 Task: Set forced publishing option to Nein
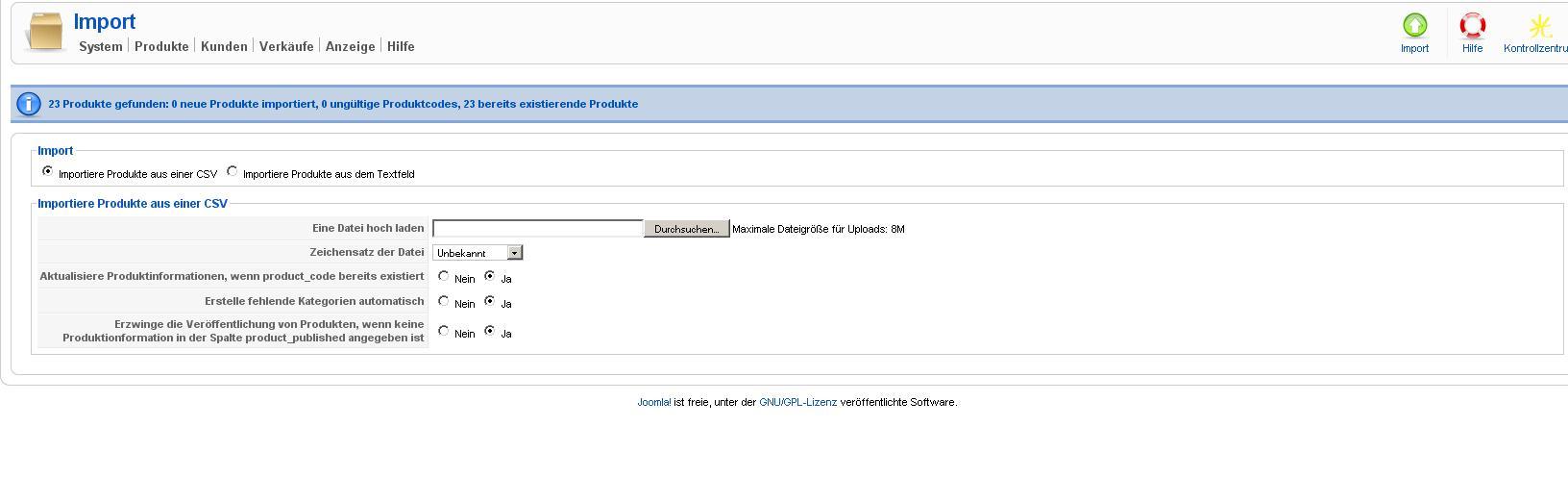pyautogui.click(x=443, y=331)
